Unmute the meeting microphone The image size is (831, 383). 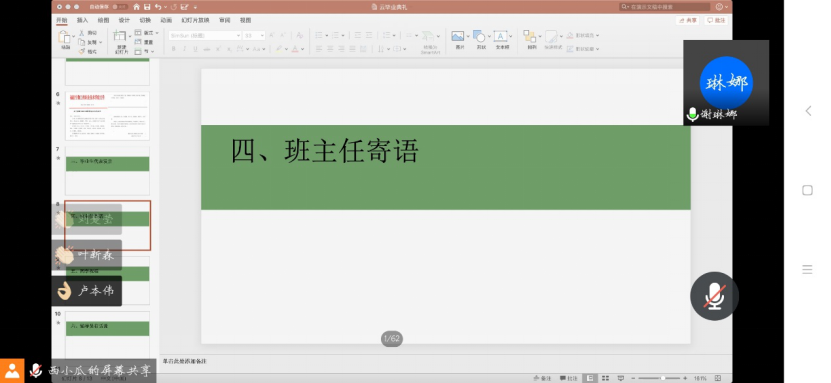click(714, 296)
